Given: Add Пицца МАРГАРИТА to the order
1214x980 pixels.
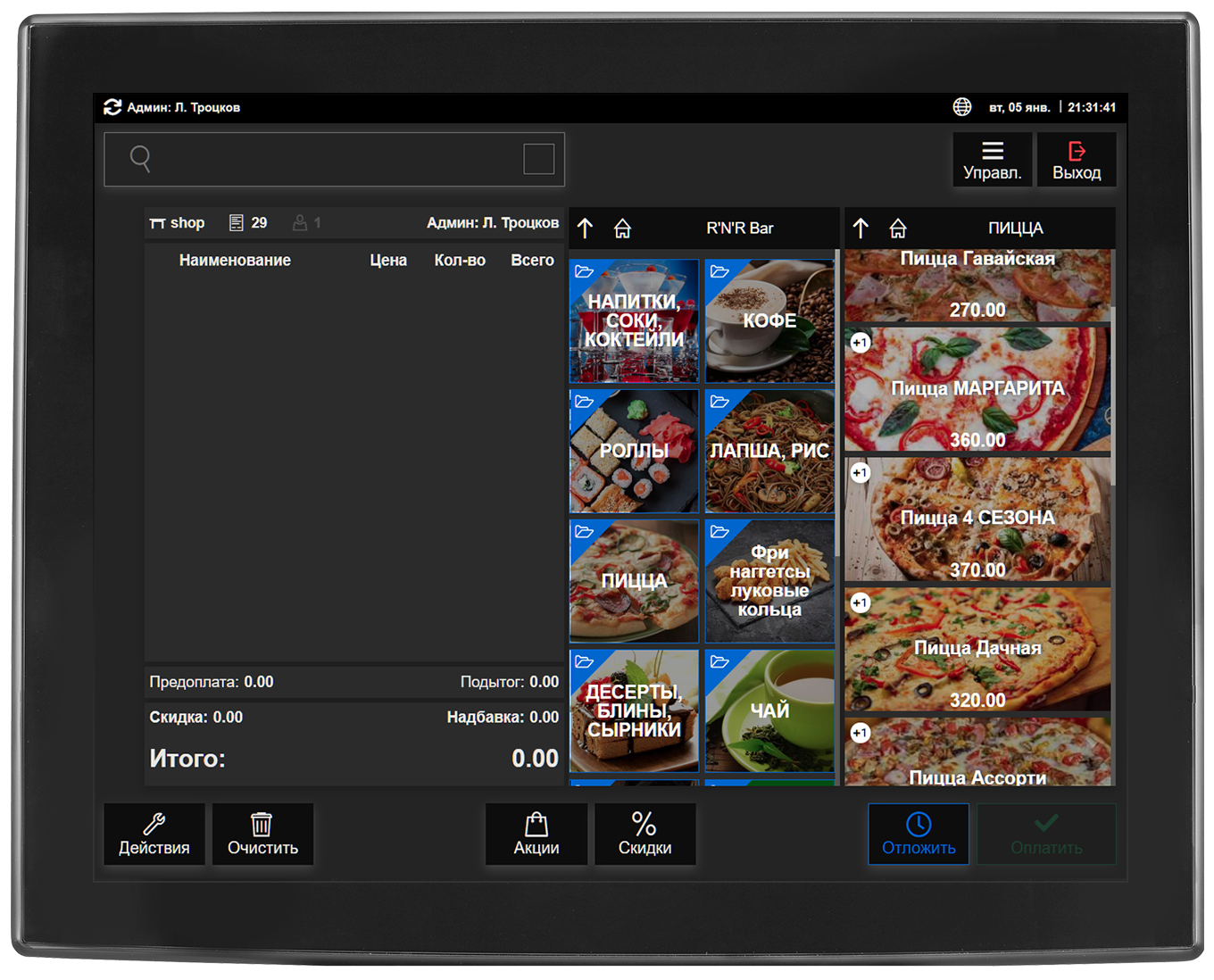Looking at the screenshot, I should pyautogui.click(x=977, y=389).
